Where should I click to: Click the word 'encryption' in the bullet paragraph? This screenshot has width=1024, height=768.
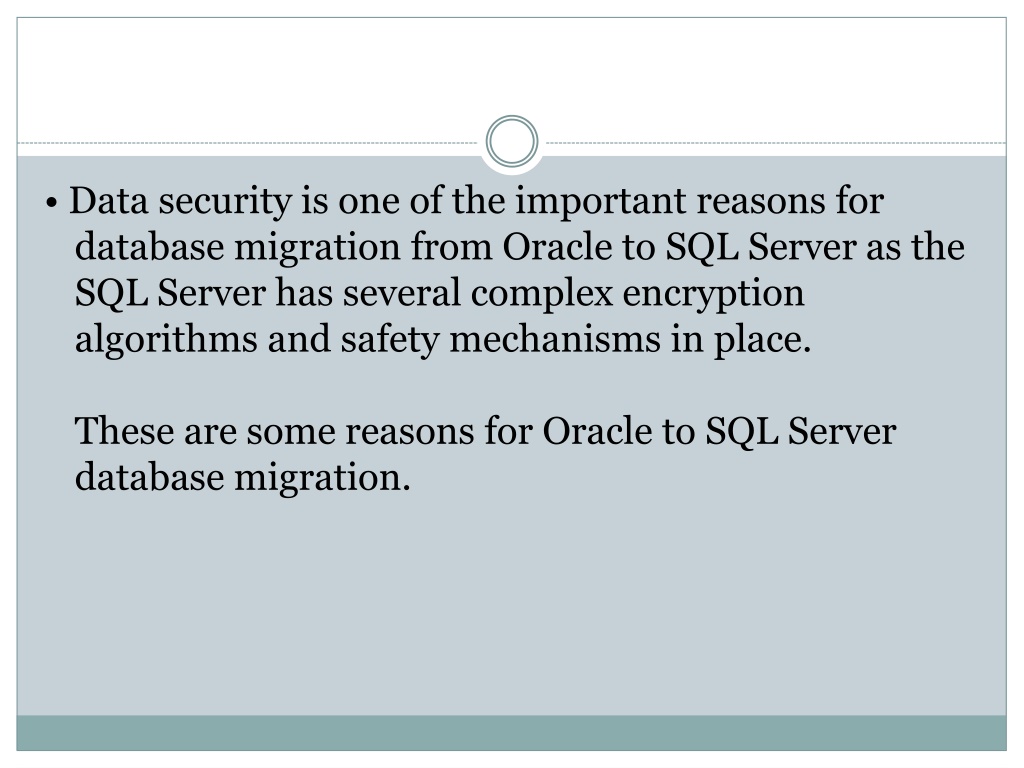(x=713, y=295)
